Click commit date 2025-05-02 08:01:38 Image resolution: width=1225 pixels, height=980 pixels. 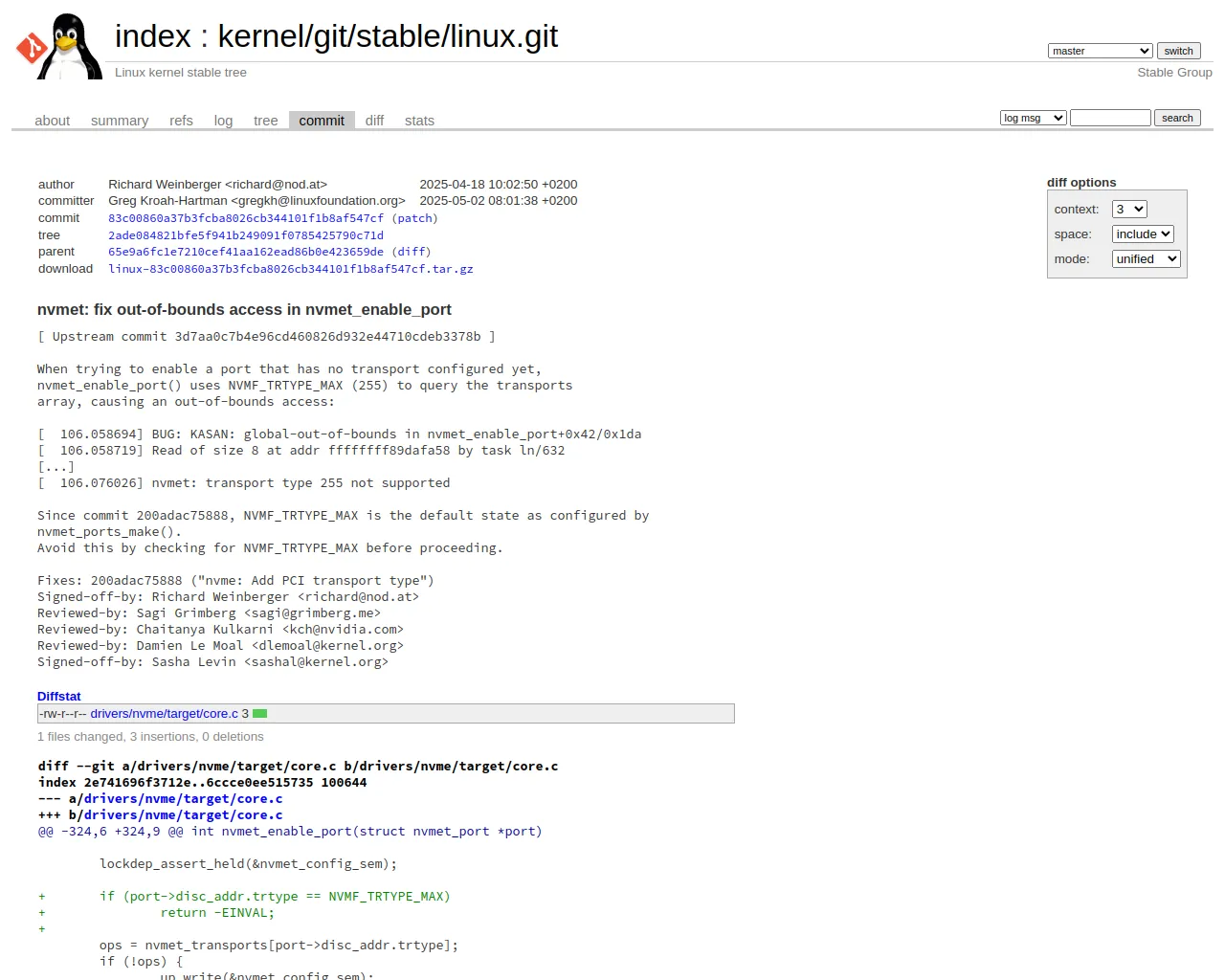[x=499, y=201]
